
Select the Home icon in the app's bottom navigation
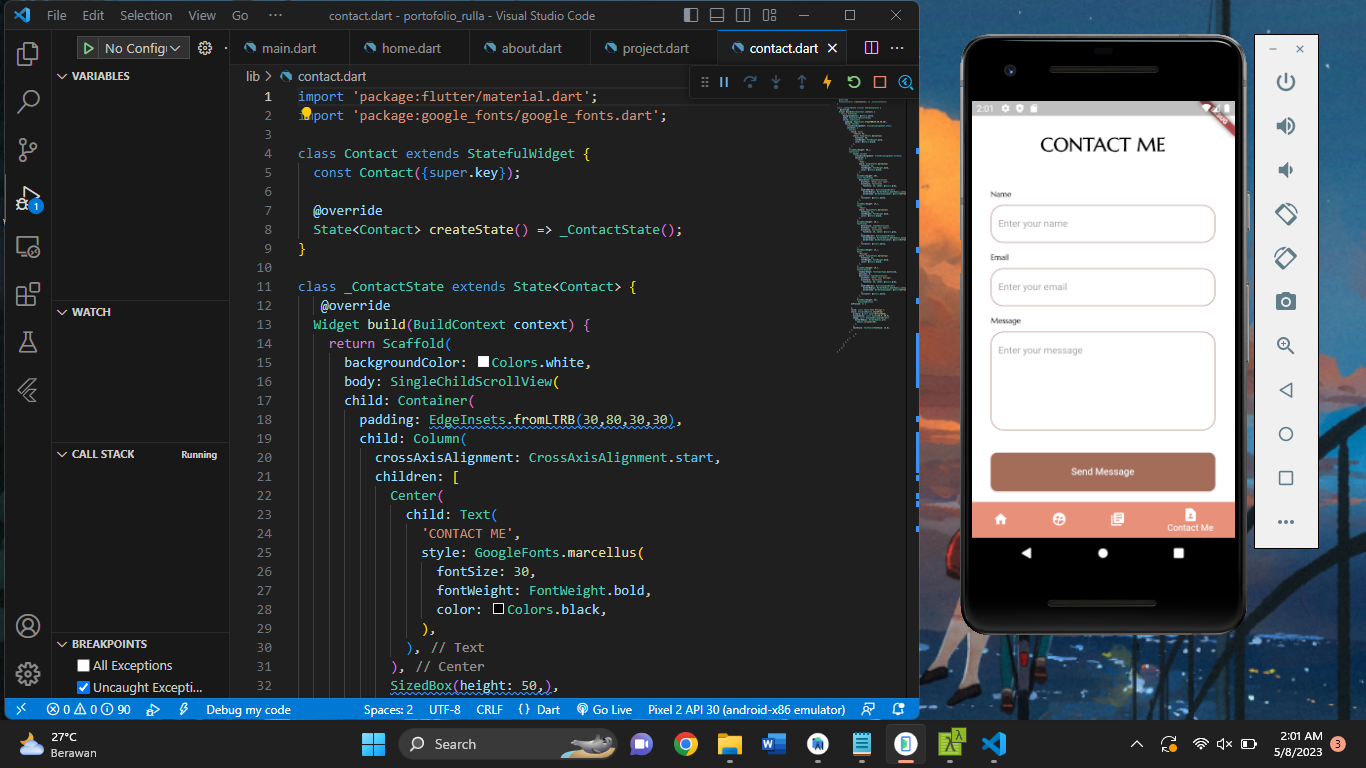click(x=999, y=519)
